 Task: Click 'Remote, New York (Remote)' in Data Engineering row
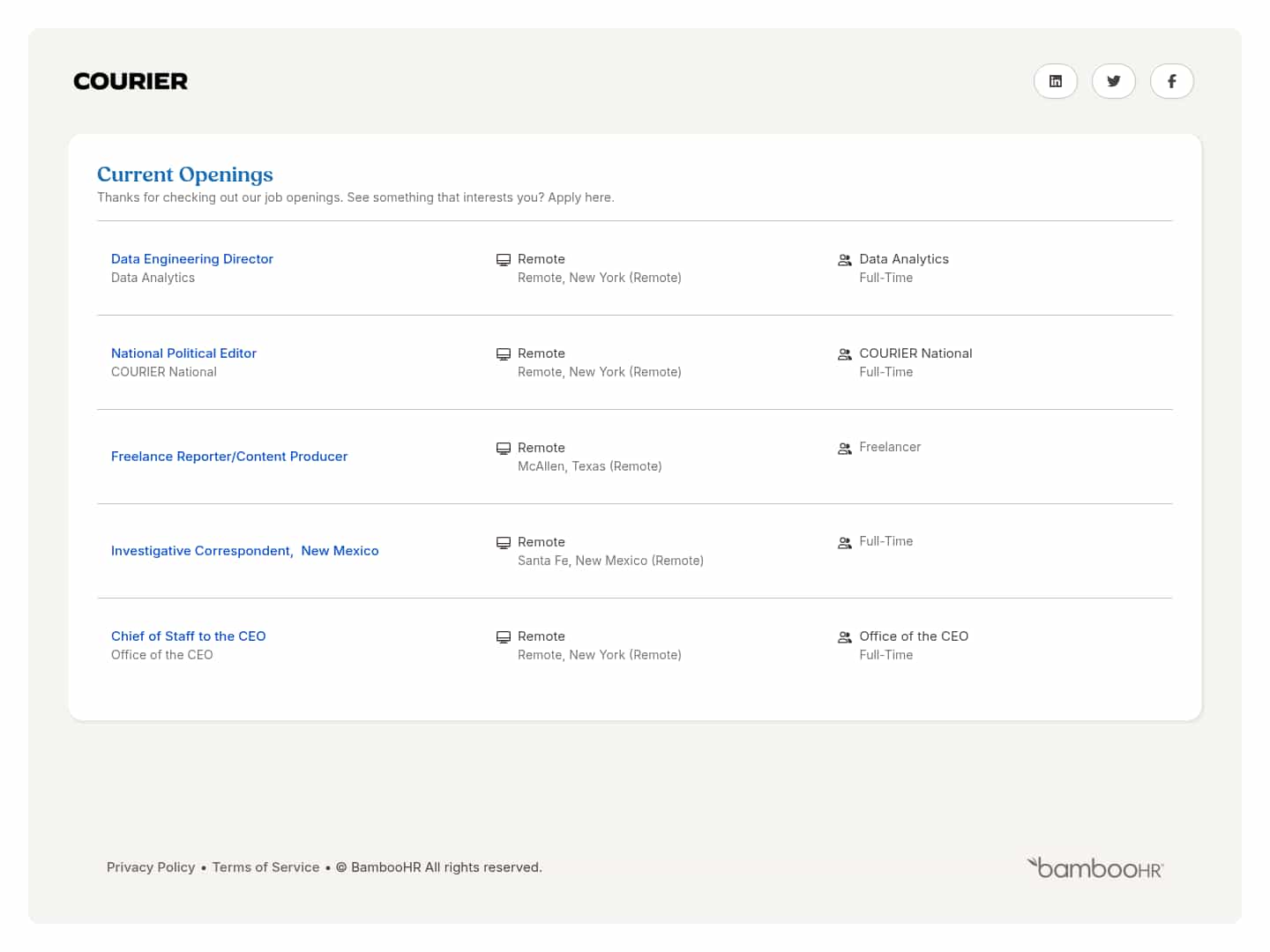tap(600, 278)
